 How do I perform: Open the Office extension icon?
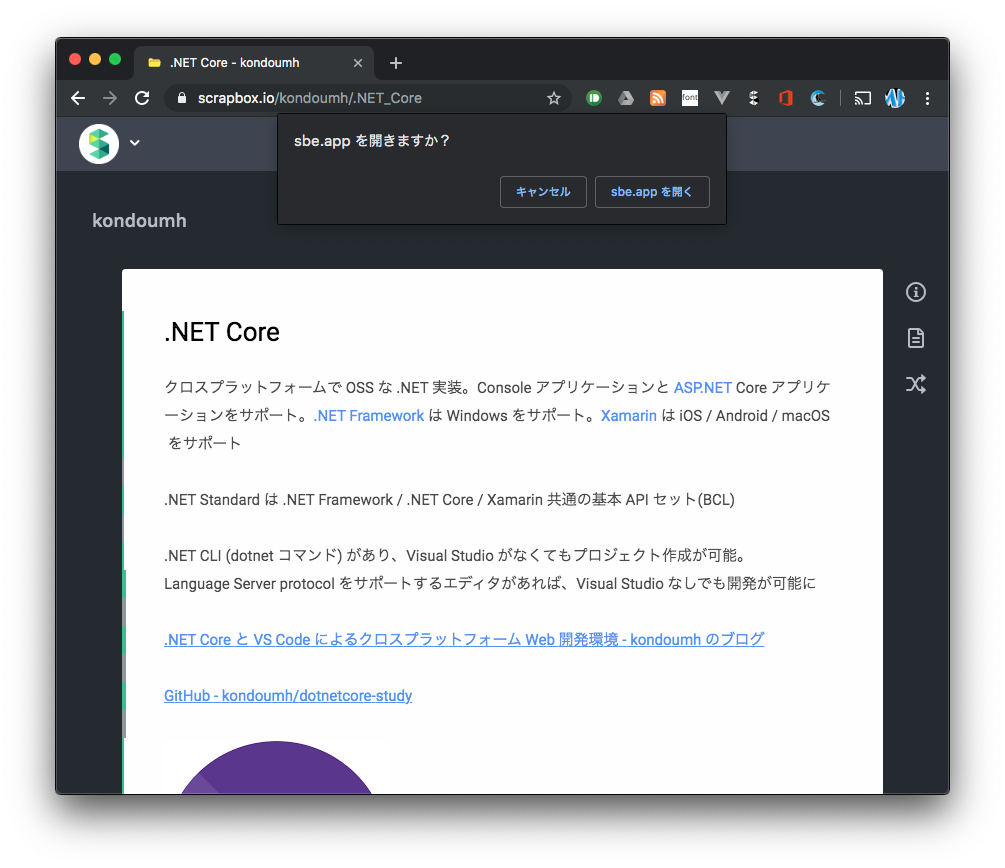786,98
